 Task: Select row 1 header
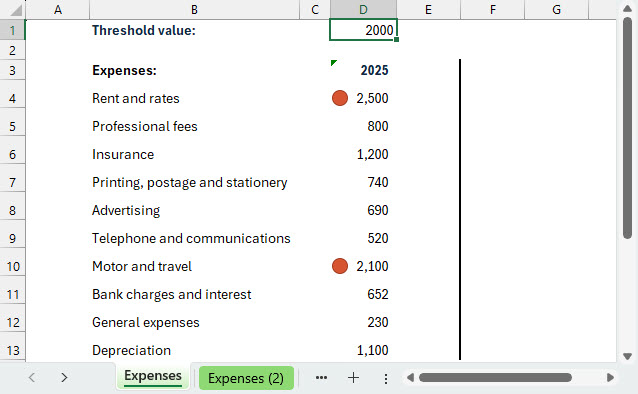(x=13, y=30)
